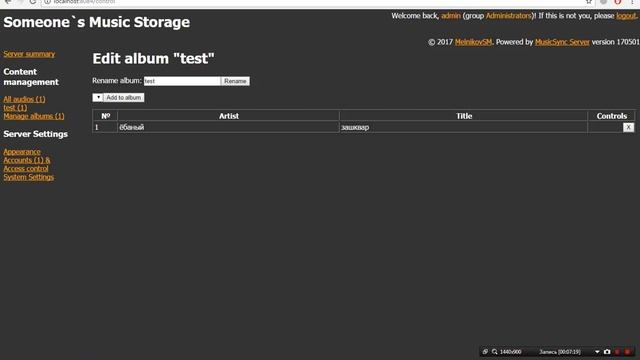Click the Administrators group link

pos(509,16)
